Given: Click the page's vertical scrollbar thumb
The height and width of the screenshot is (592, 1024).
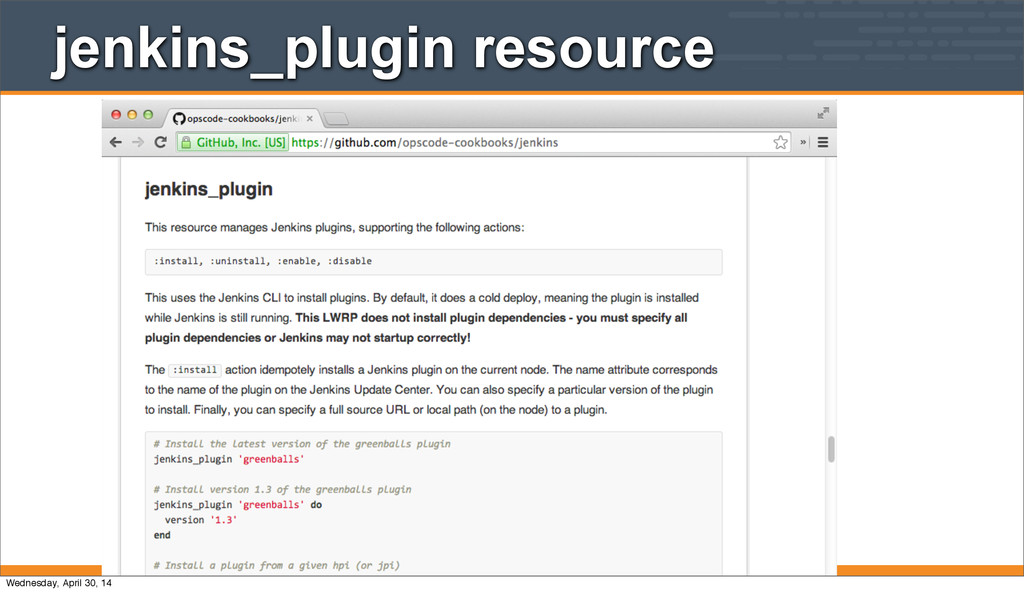Looking at the screenshot, I should click(831, 449).
